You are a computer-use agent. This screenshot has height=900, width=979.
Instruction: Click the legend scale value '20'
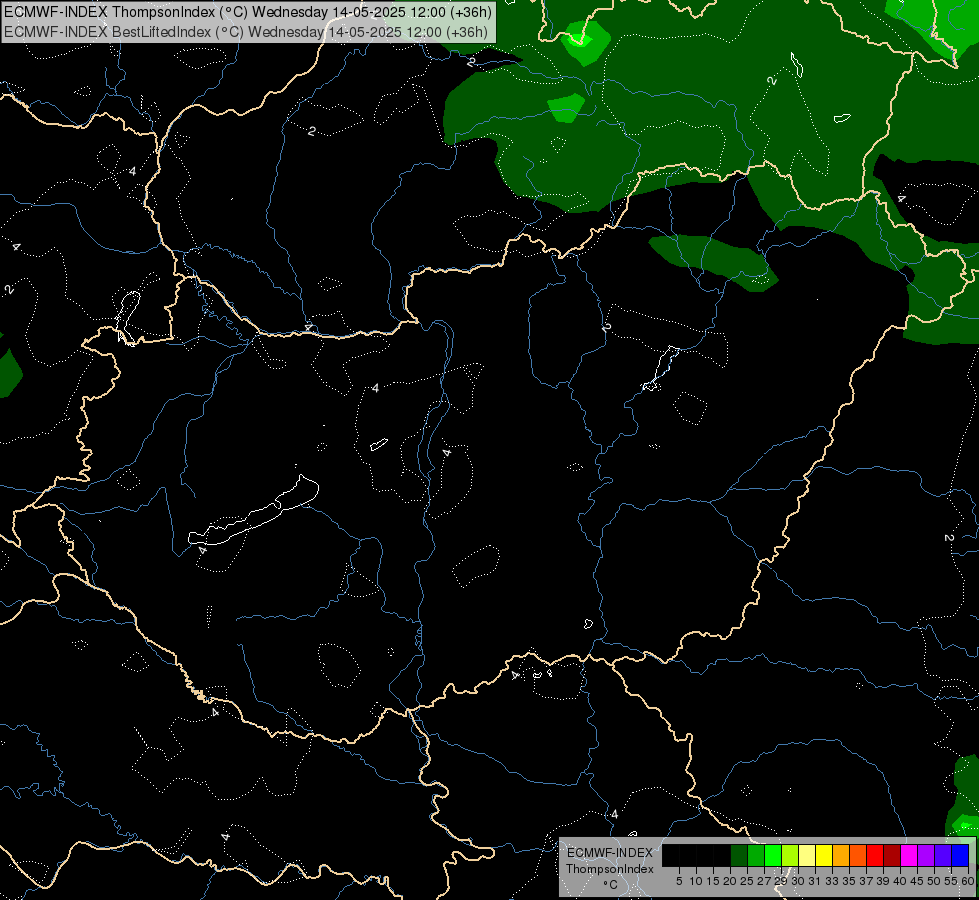pos(730,881)
